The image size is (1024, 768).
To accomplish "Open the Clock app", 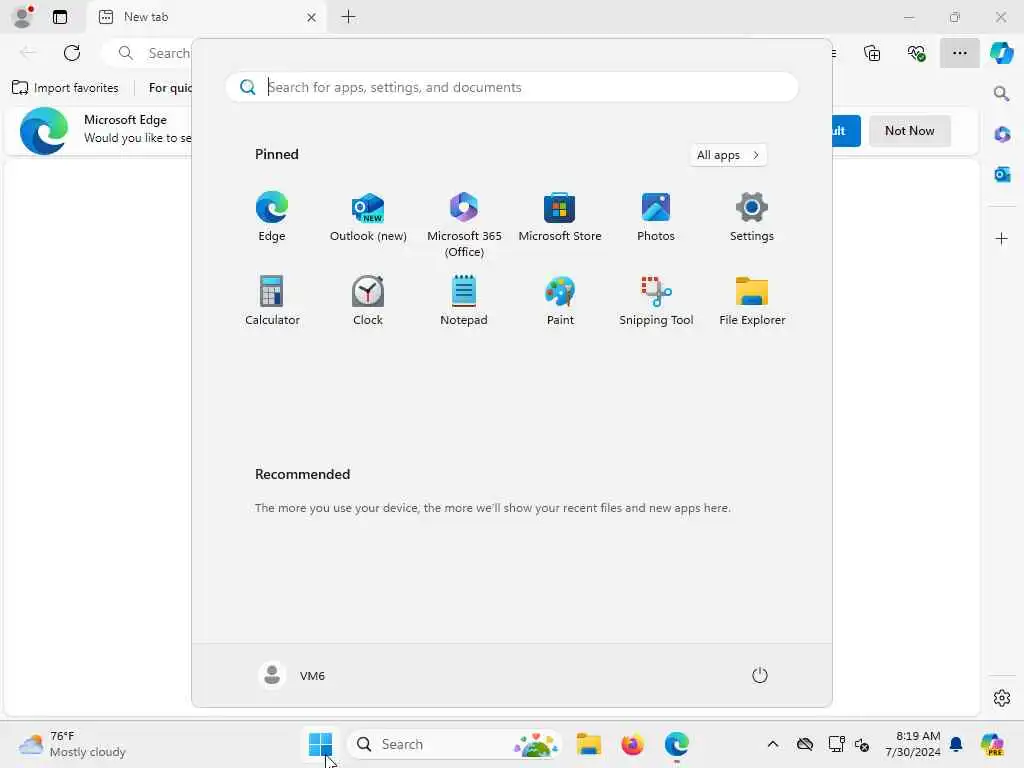I will [x=368, y=300].
